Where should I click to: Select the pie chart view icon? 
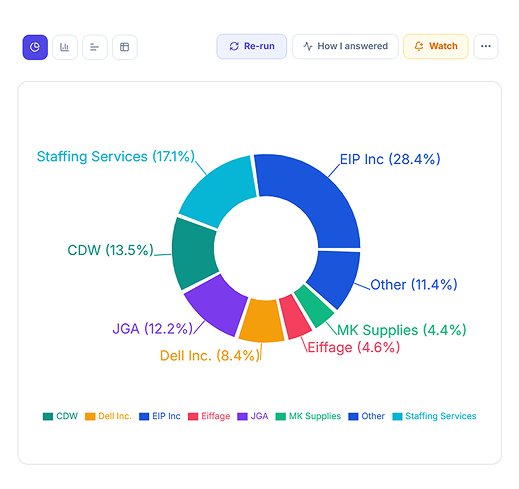35,47
